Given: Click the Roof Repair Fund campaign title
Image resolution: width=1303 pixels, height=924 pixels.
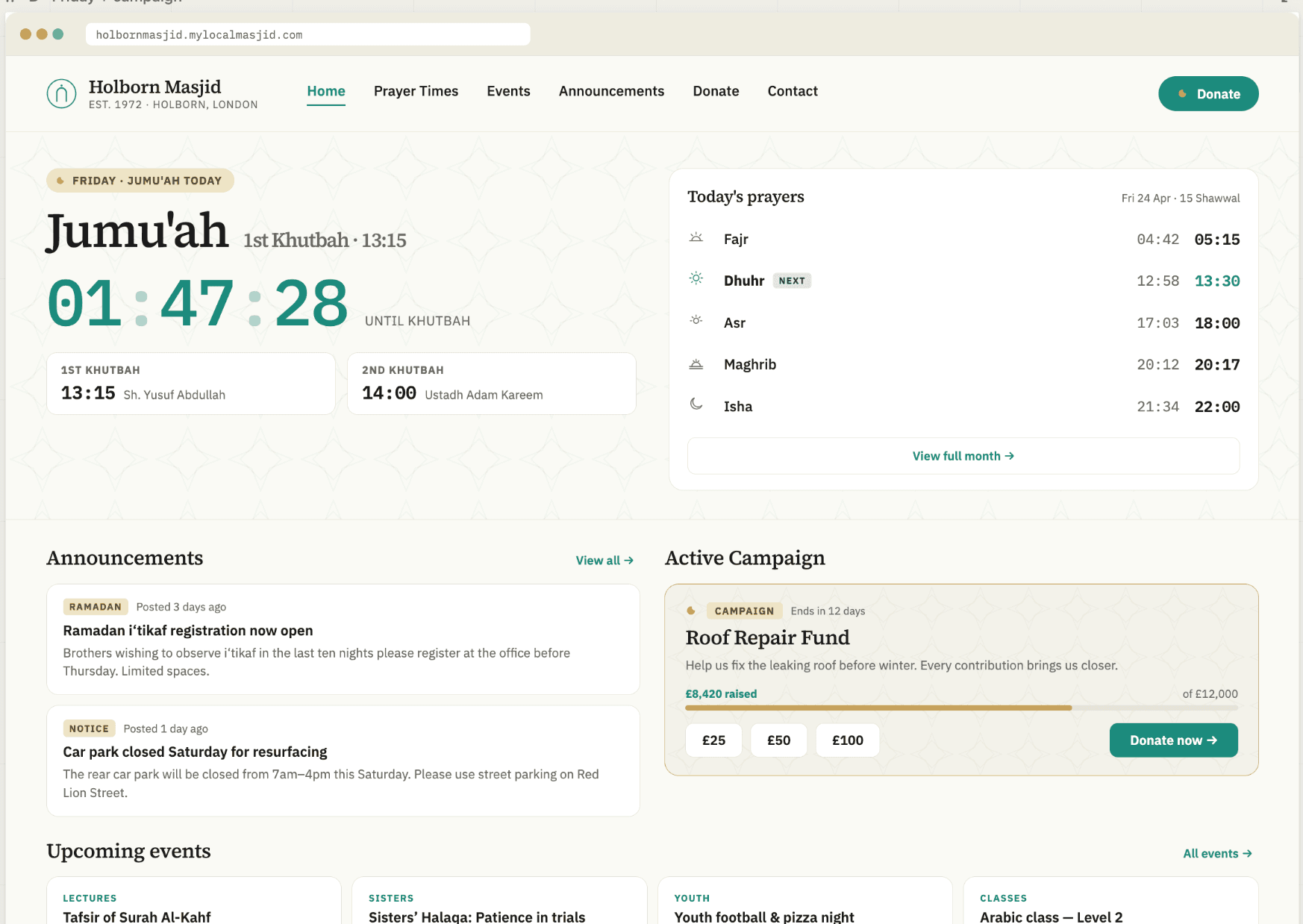Looking at the screenshot, I should [x=767, y=637].
